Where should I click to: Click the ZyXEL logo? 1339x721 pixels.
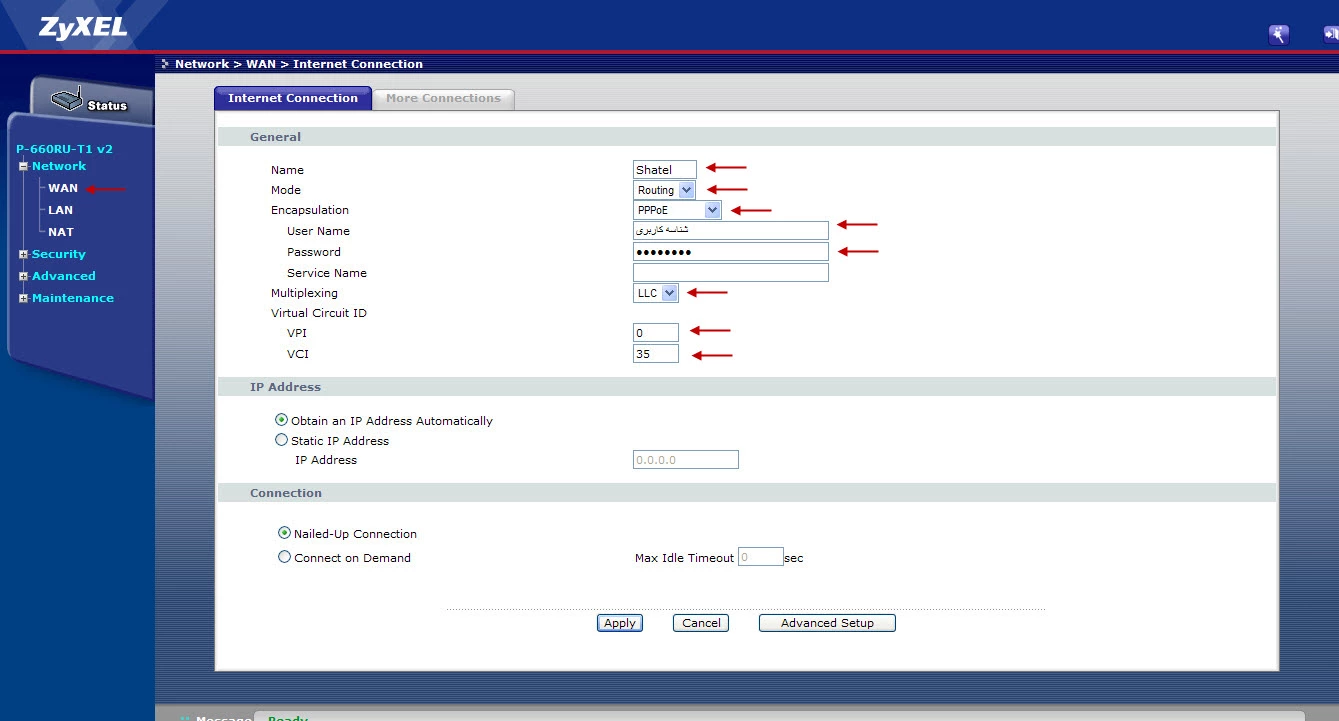coord(83,28)
